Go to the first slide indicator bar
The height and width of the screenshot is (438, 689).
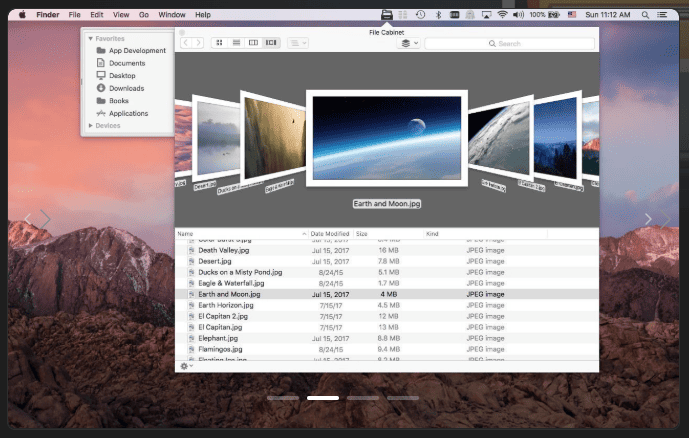pyautogui.click(x=283, y=398)
